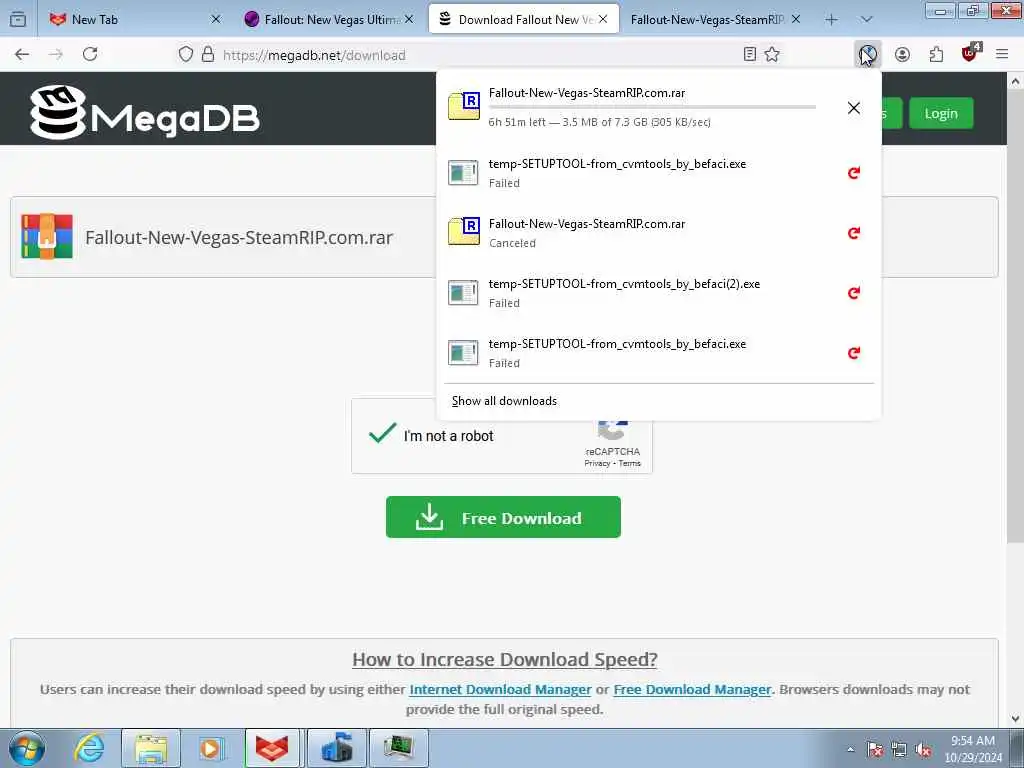Click the site security padlock icon
The width and height of the screenshot is (1024, 768).
208,54
